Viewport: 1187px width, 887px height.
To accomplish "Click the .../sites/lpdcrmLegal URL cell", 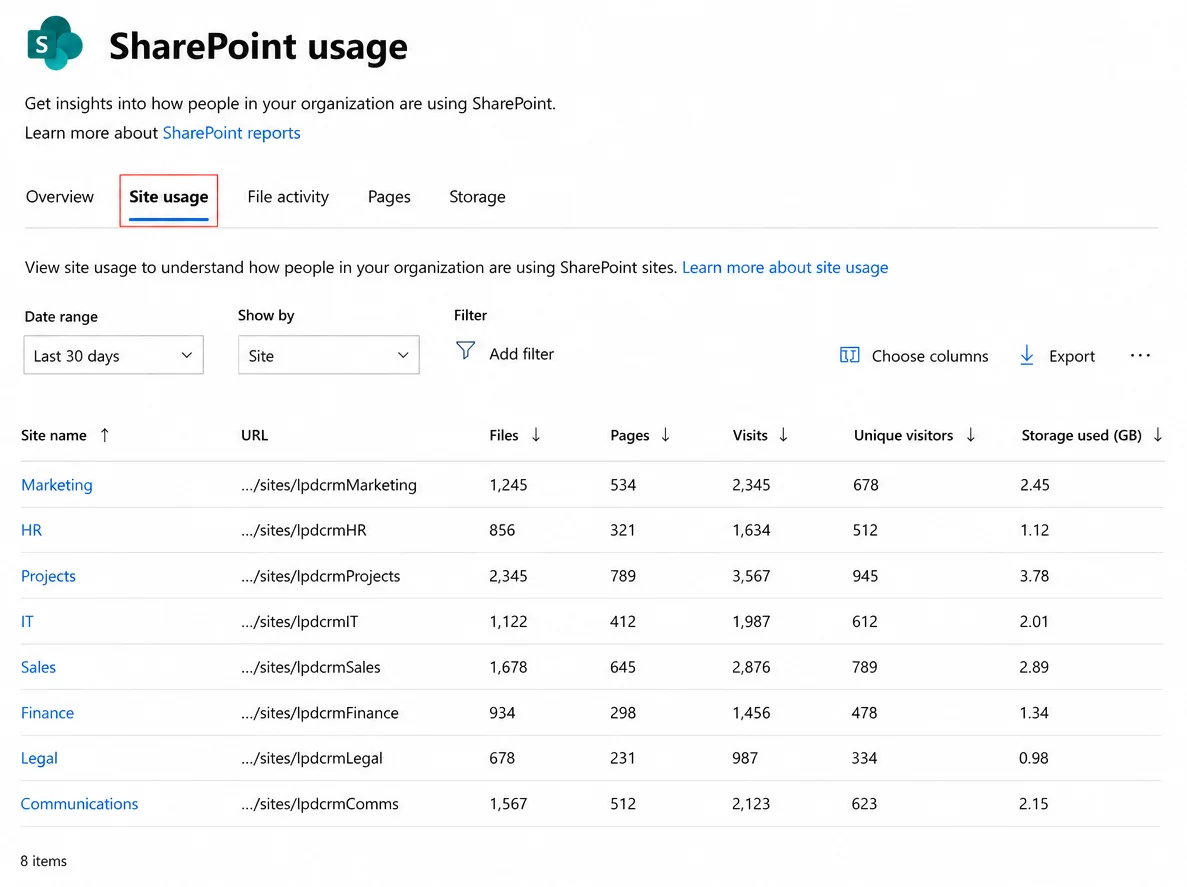I will pos(312,758).
